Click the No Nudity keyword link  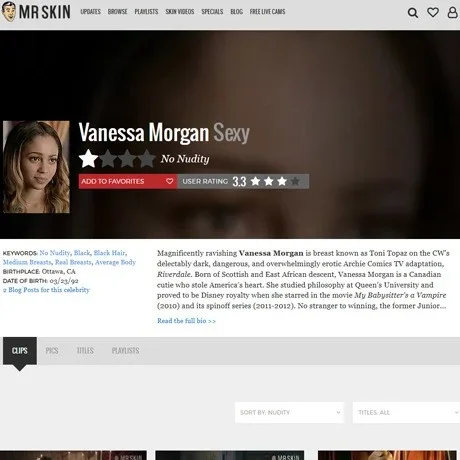pos(55,253)
